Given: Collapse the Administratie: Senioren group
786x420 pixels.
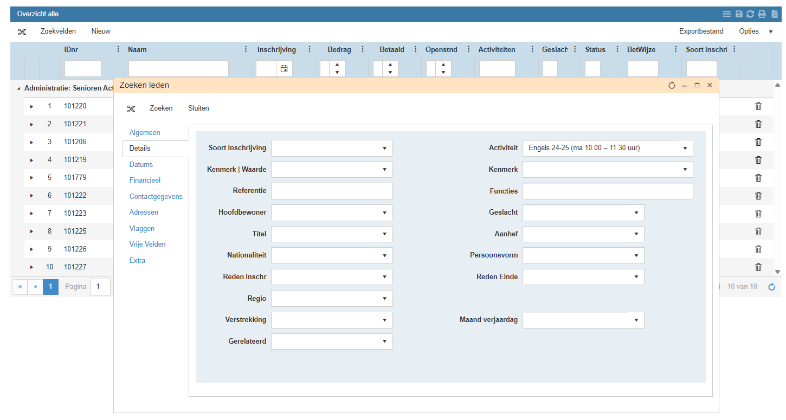Looking at the screenshot, I should click(16, 88).
